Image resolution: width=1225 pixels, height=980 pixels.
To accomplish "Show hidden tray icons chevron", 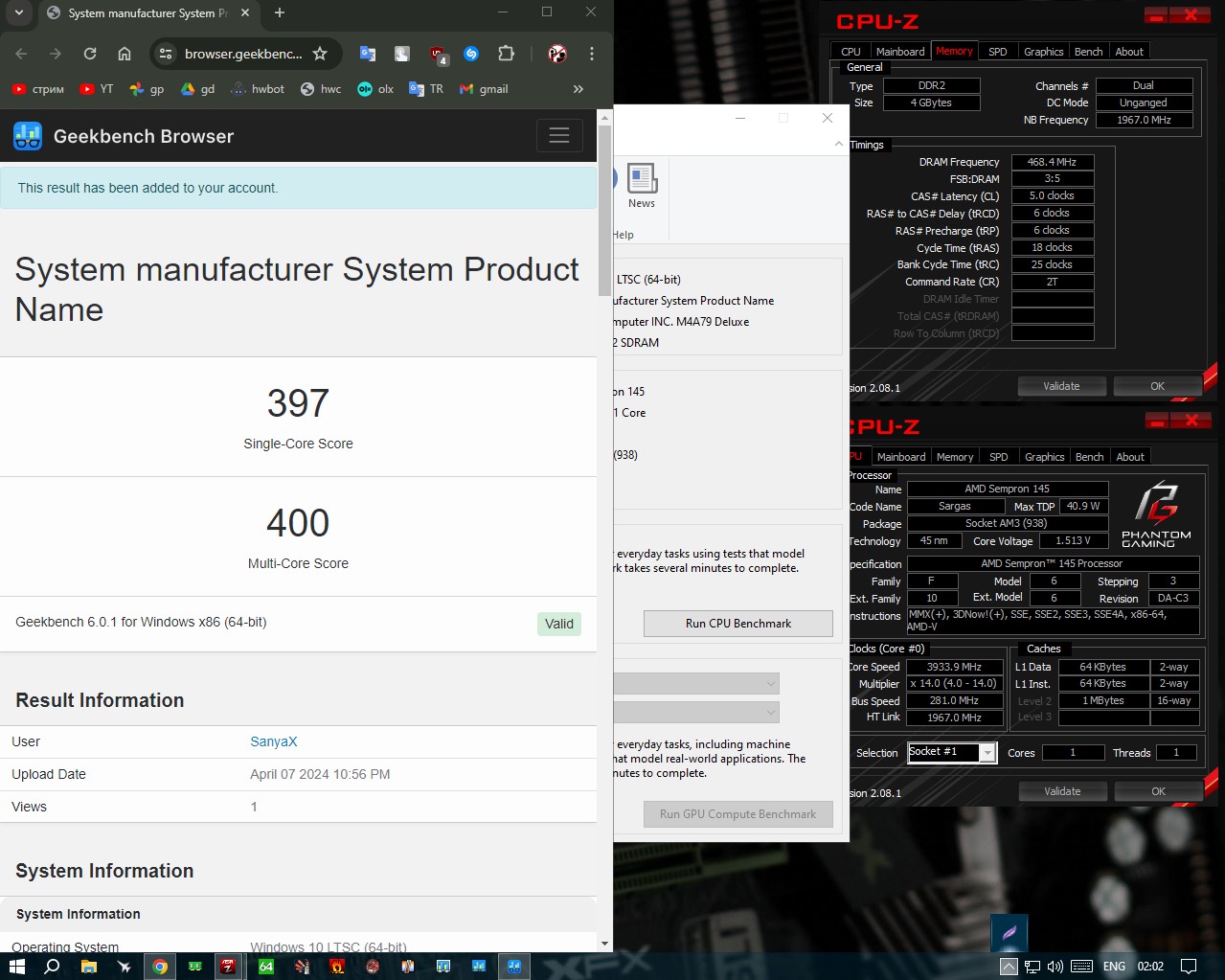I will pos(1009,966).
